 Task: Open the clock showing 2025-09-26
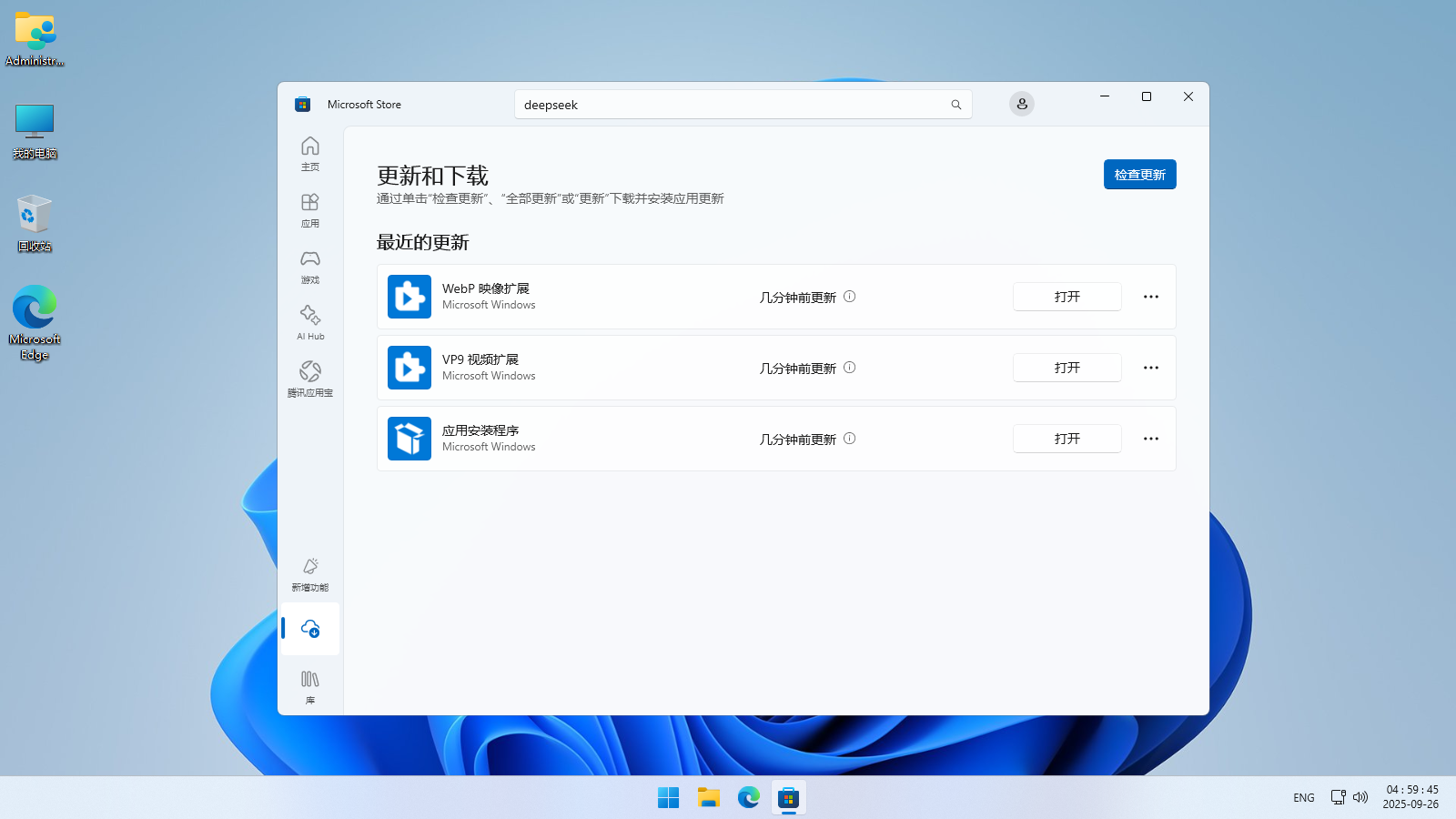click(x=1411, y=797)
